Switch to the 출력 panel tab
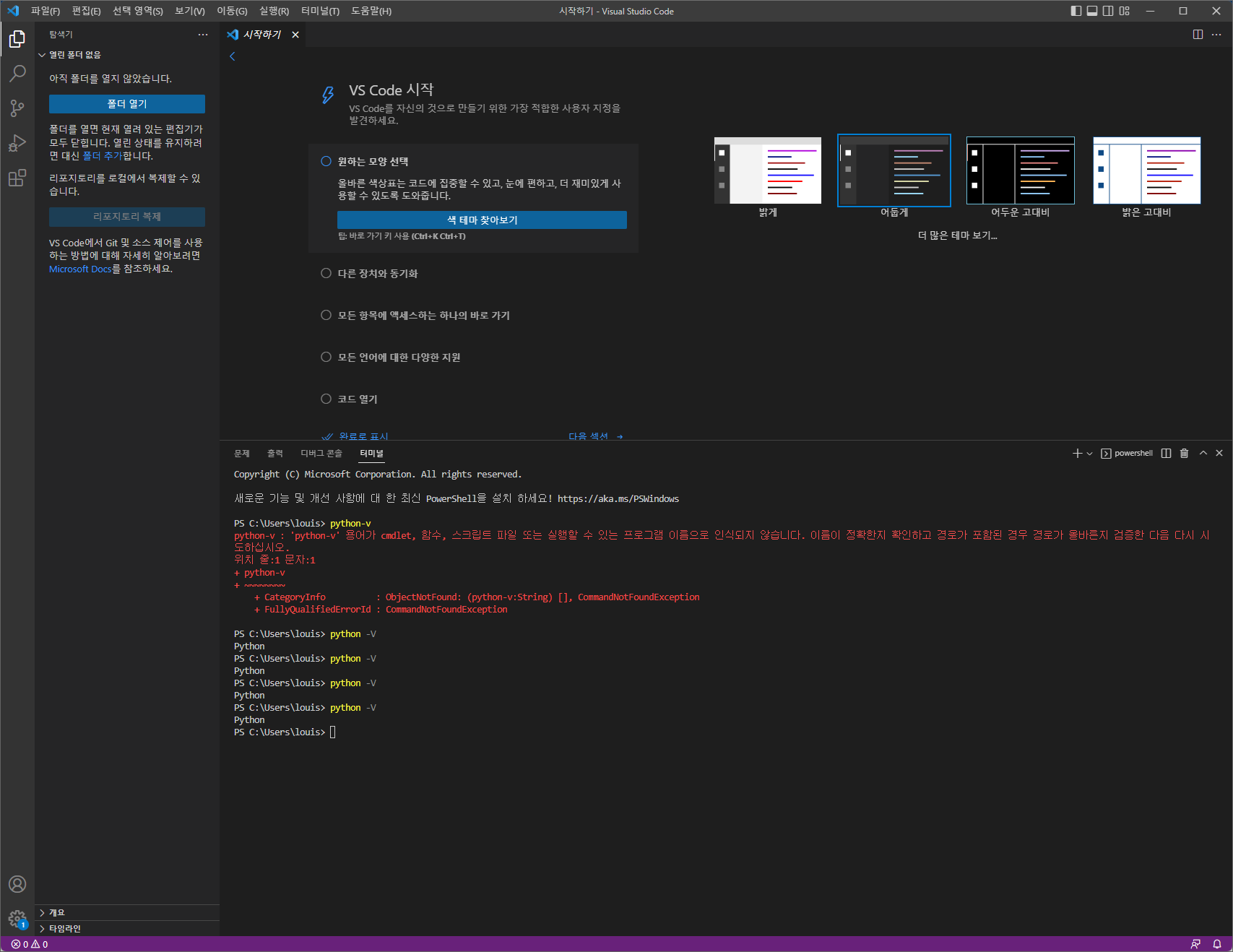This screenshot has width=1233, height=952. 275,454
